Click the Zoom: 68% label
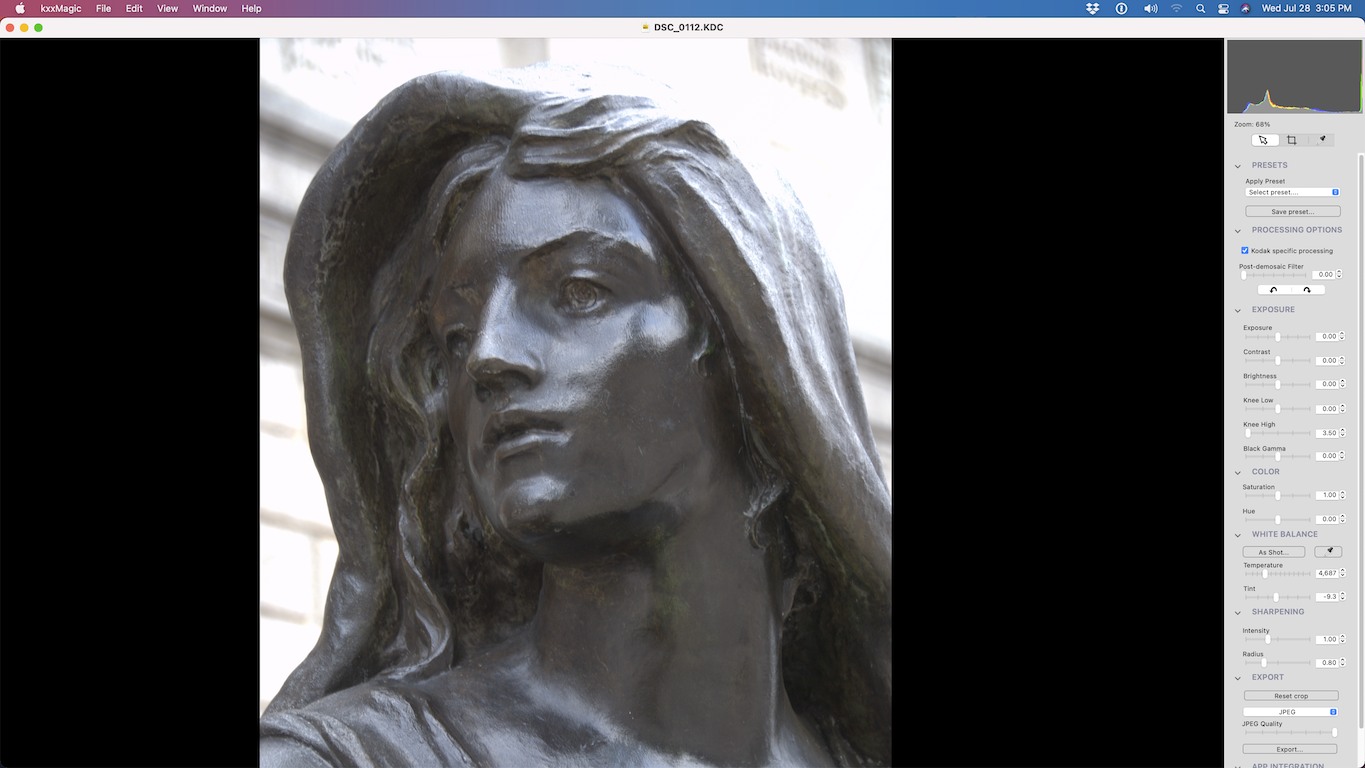The width and height of the screenshot is (1365, 768). pos(1252,124)
